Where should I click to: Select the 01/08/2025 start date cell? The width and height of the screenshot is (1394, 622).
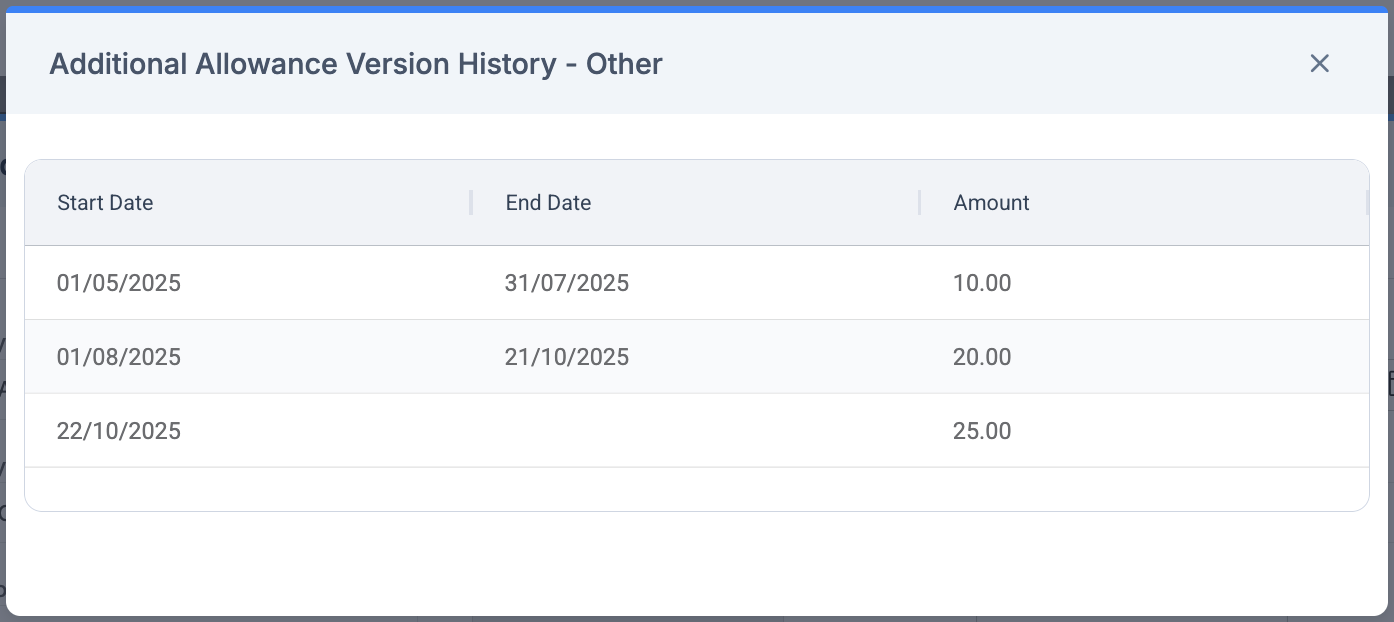(119, 357)
